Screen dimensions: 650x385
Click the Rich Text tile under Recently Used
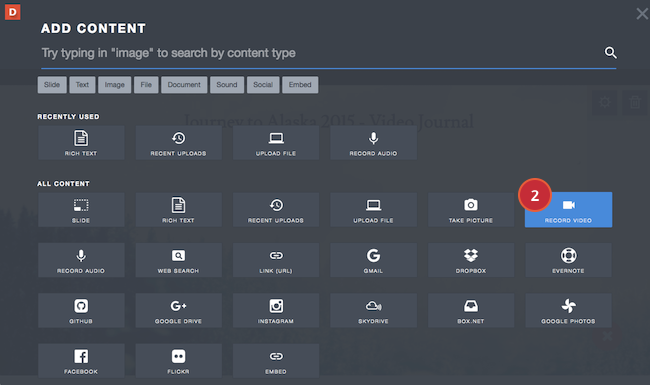pos(81,143)
